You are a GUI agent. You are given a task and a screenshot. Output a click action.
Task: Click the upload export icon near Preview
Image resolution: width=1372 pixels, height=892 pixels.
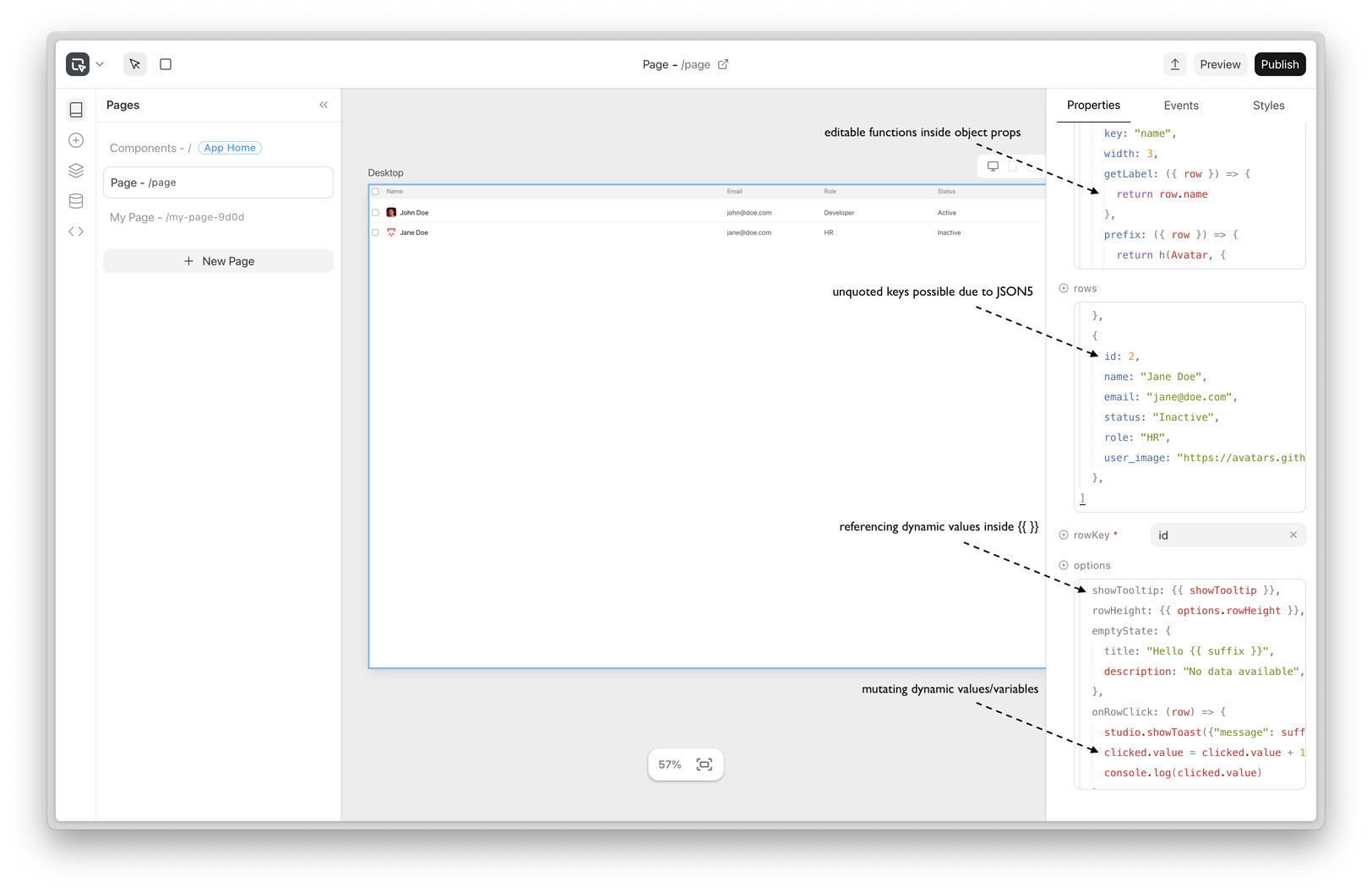[1174, 64]
